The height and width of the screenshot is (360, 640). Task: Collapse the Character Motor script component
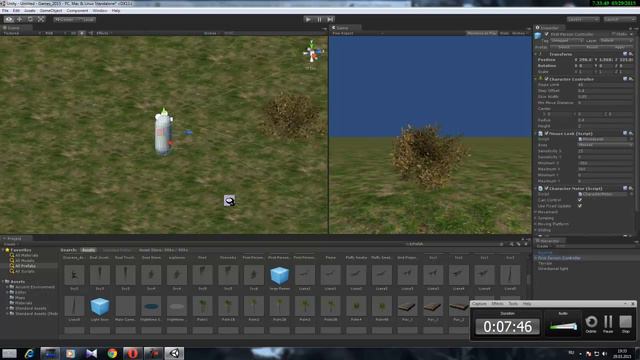536,189
